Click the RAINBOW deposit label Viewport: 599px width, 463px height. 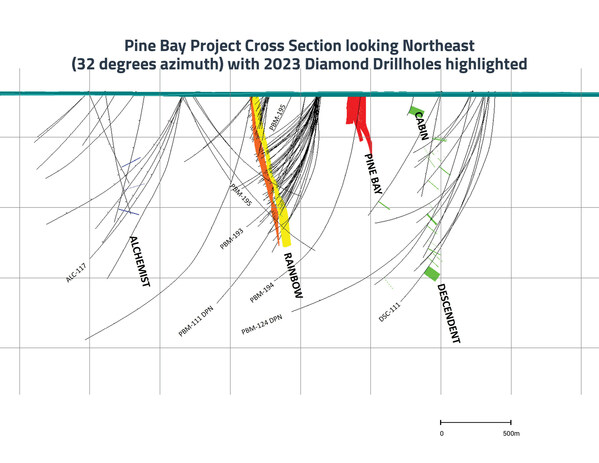[x=293, y=275]
